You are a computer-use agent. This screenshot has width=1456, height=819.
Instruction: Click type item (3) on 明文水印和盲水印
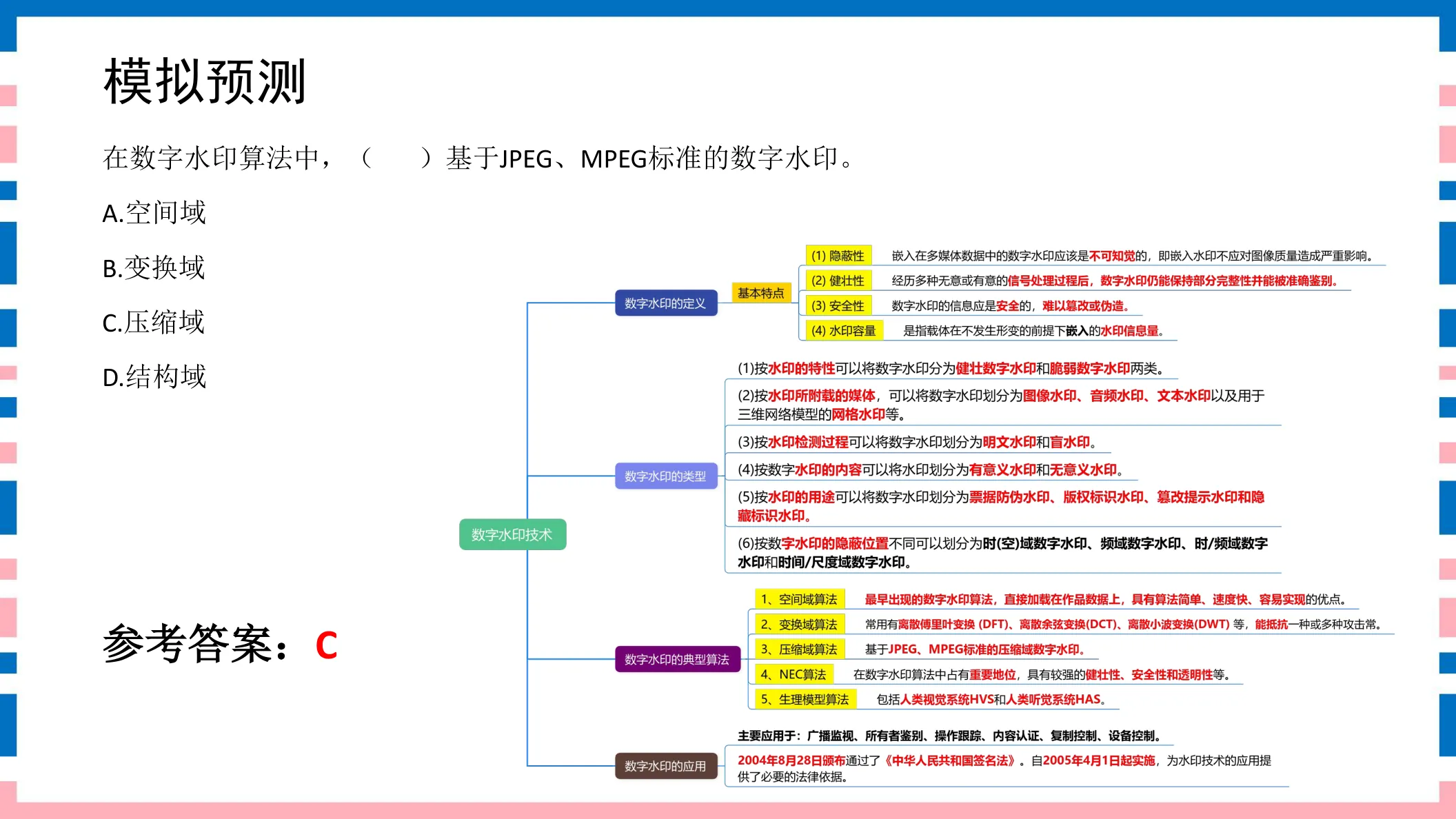pos(917,442)
